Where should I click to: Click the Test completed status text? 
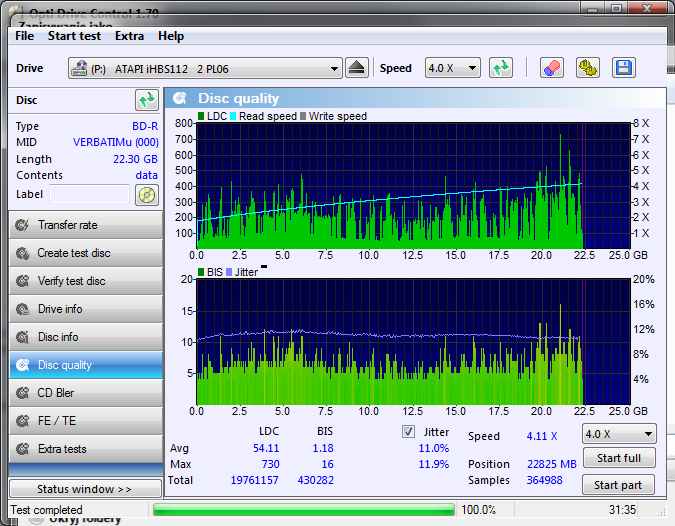click(46, 510)
